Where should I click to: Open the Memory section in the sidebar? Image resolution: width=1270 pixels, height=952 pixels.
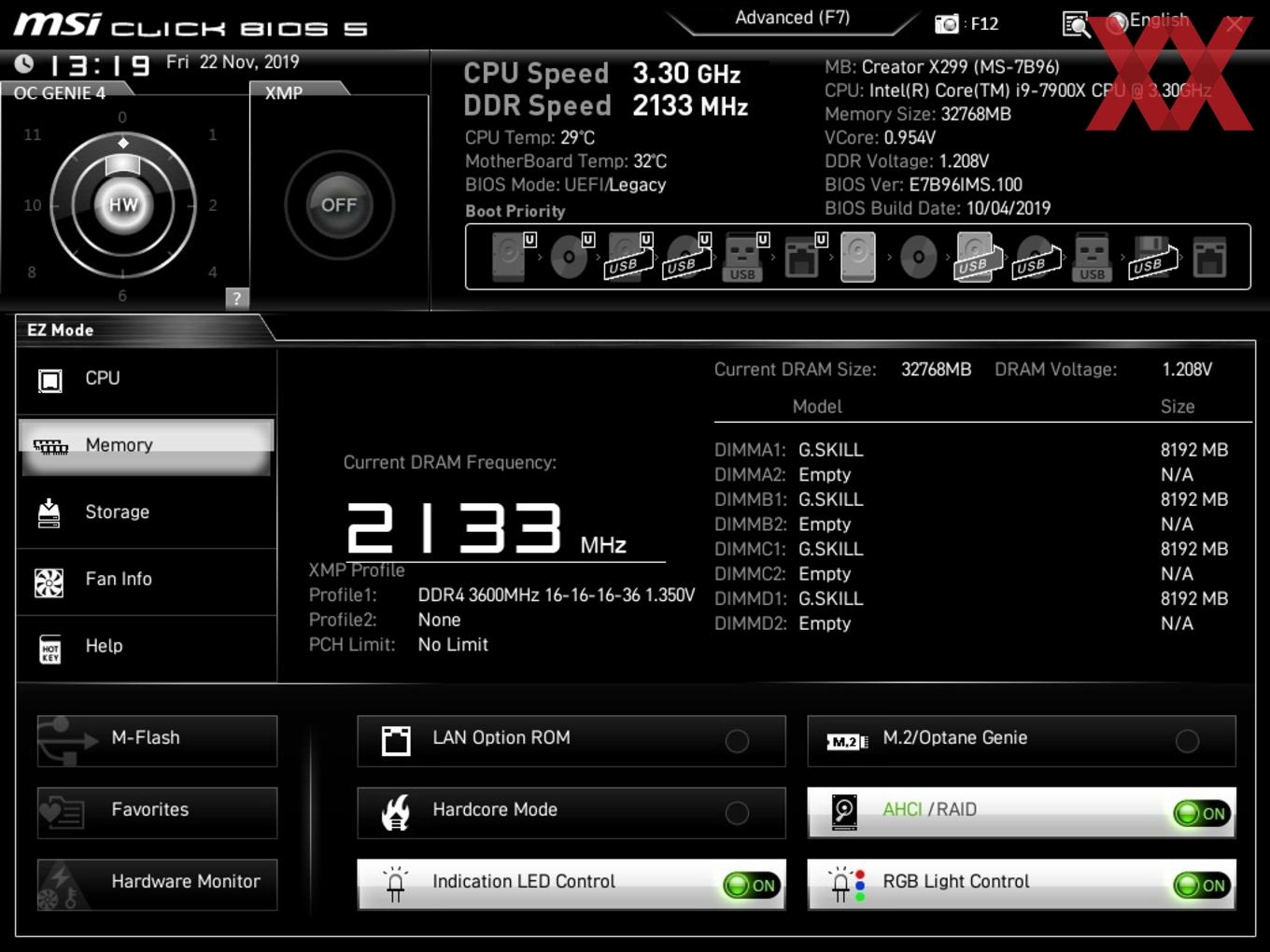click(x=147, y=446)
